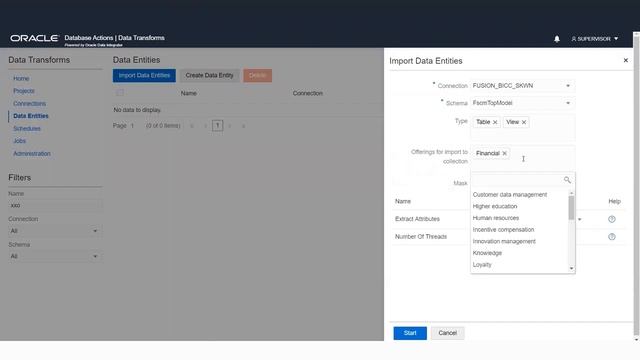Select Knowledge offering
The height and width of the screenshot is (360, 640).
[487, 253]
